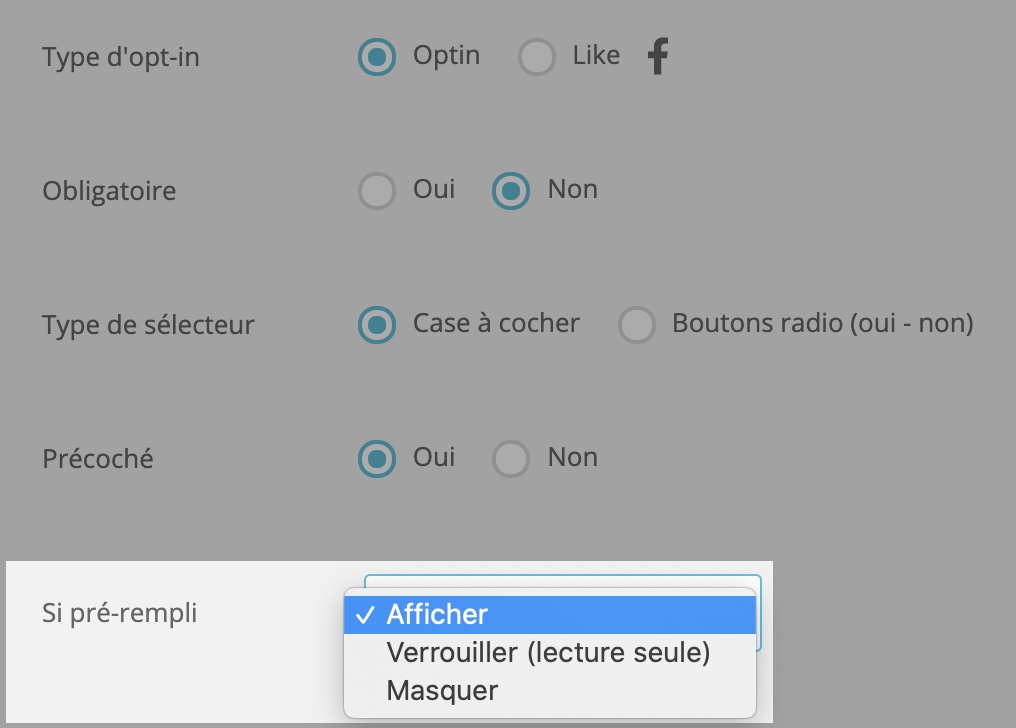Select Case à cocher selector type
Image resolution: width=1016 pixels, height=728 pixels.
(x=377, y=325)
